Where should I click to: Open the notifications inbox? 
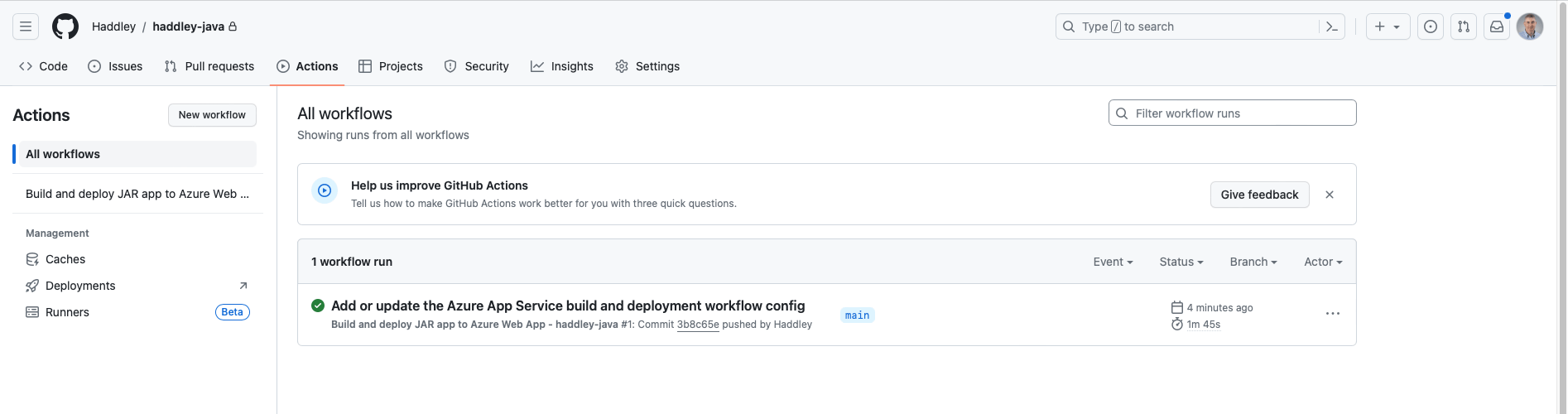coord(1497,26)
